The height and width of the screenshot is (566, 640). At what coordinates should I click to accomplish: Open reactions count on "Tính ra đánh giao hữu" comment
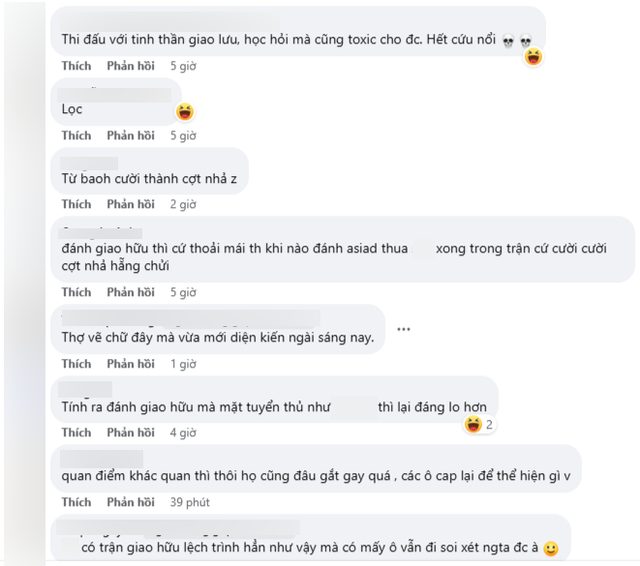[481, 425]
